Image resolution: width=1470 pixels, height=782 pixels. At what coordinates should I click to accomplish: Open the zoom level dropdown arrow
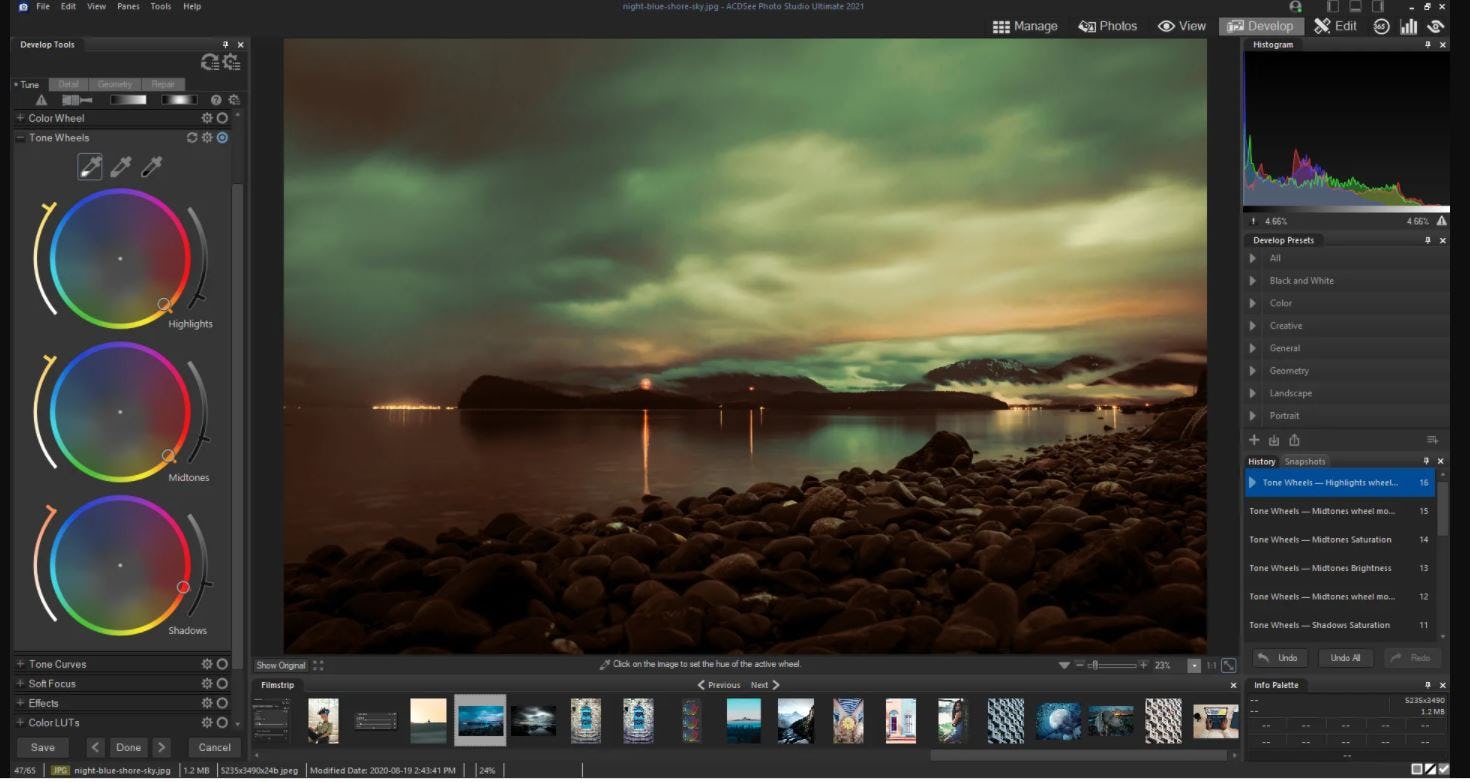click(1194, 665)
